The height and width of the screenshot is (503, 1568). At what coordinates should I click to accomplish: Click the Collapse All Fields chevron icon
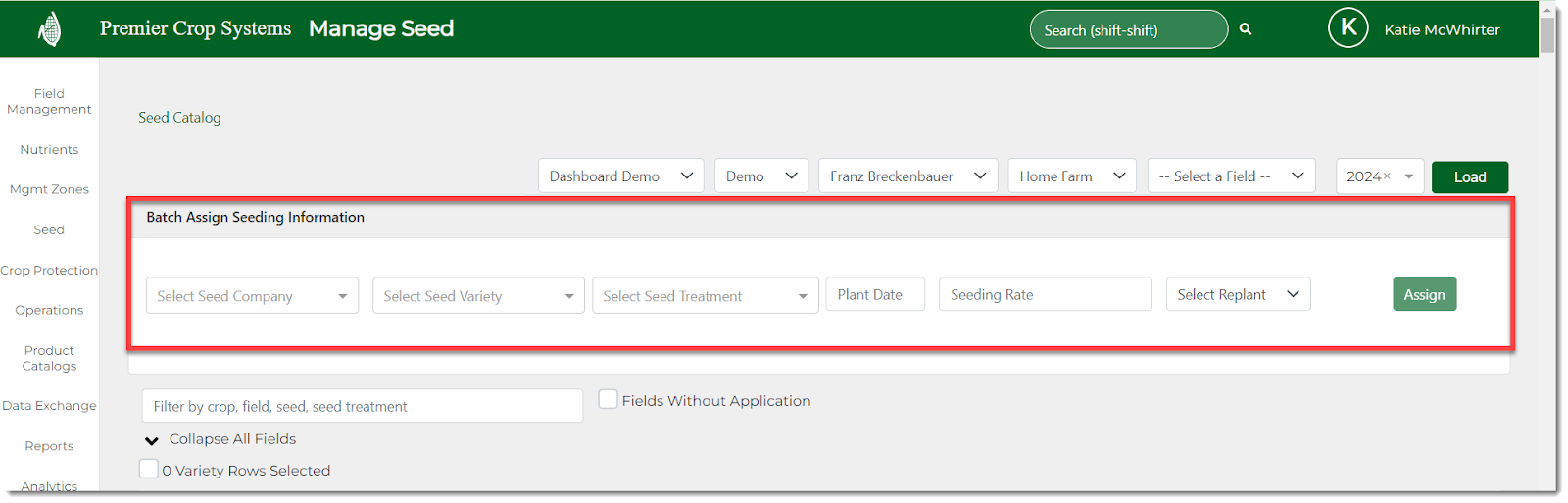(152, 440)
